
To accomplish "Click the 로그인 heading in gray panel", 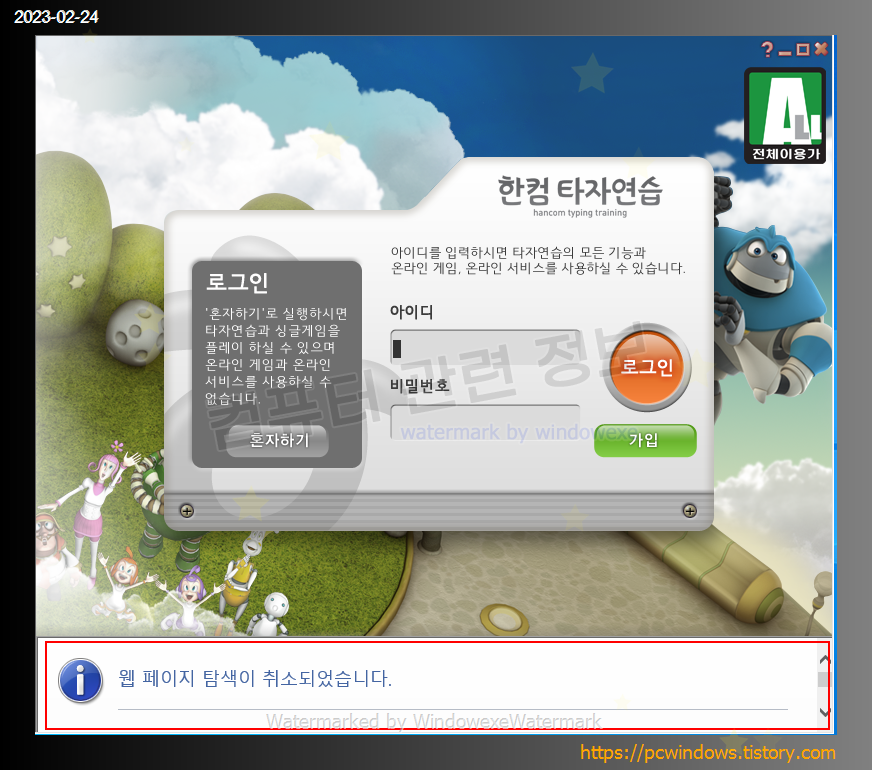I will tap(237, 282).
